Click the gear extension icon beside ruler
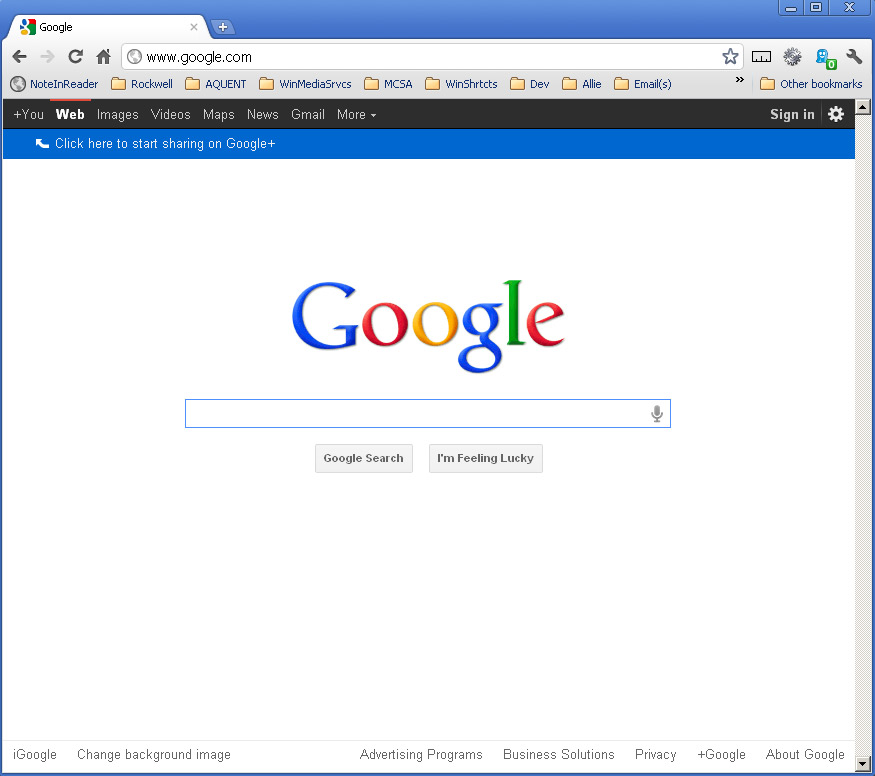Viewport: 875px width, 776px height. (x=792, y=56)
